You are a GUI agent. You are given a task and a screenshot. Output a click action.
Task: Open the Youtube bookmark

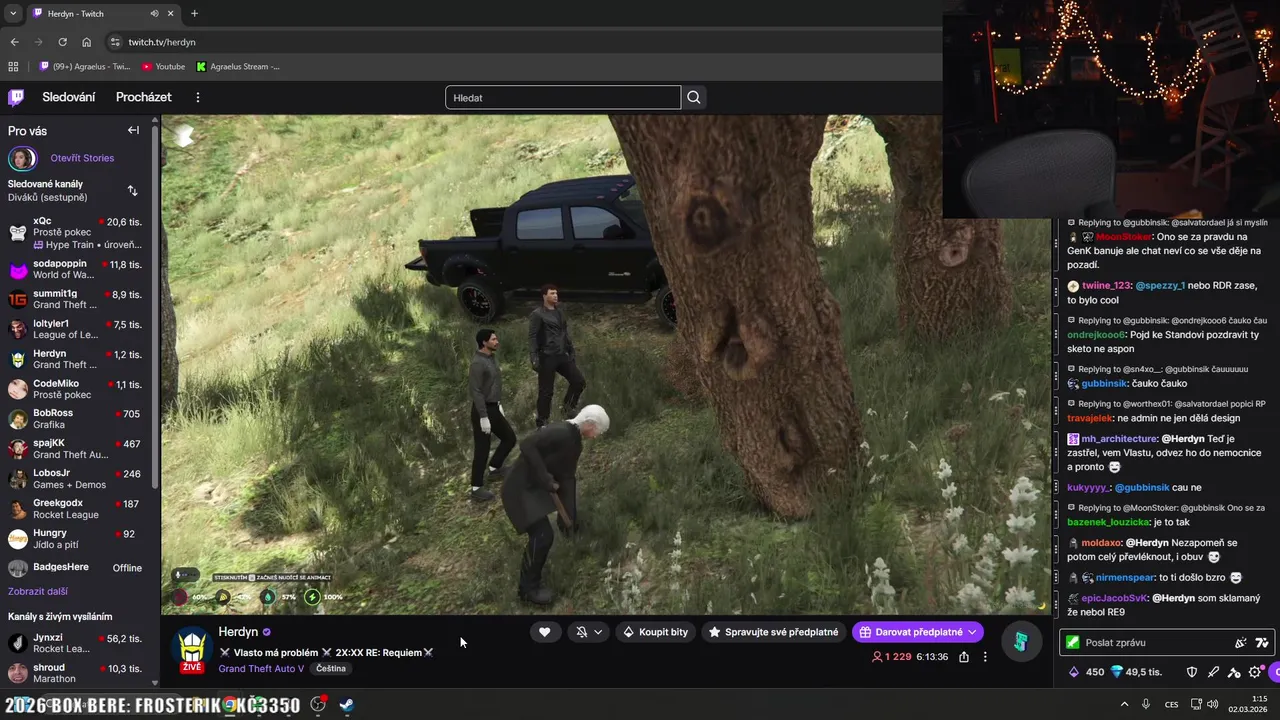[163, 67]
